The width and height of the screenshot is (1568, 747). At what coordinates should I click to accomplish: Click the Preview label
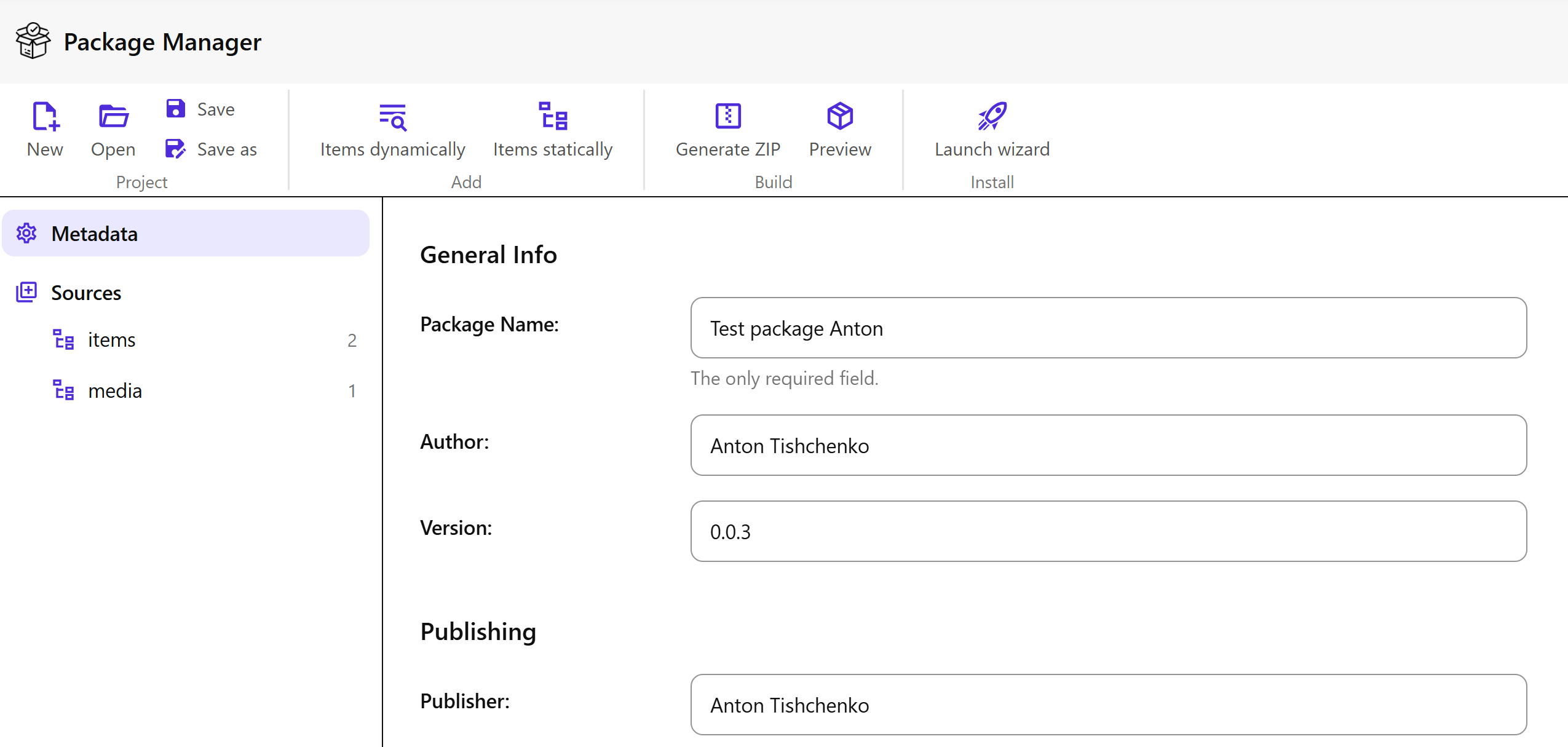pos(840,149)
